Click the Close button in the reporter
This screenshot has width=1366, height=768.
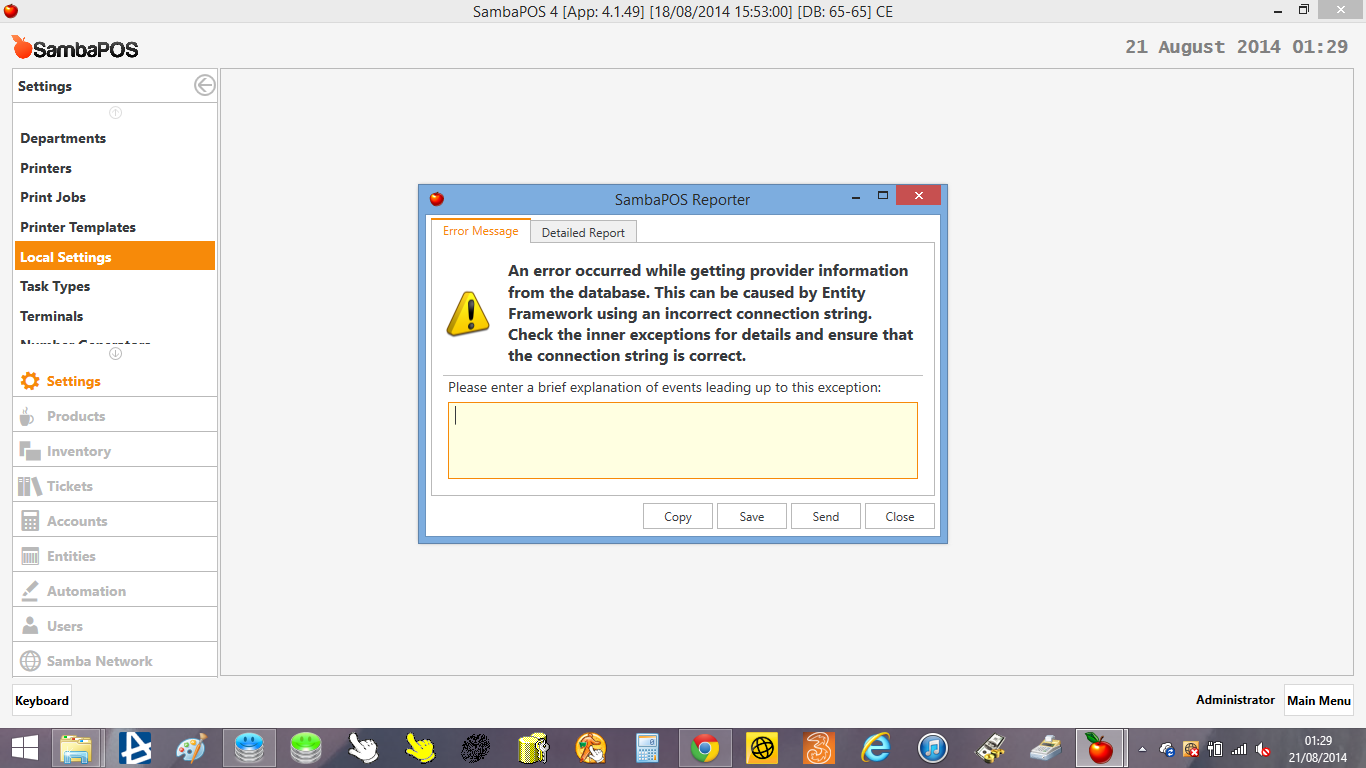(x=900, y=516)
